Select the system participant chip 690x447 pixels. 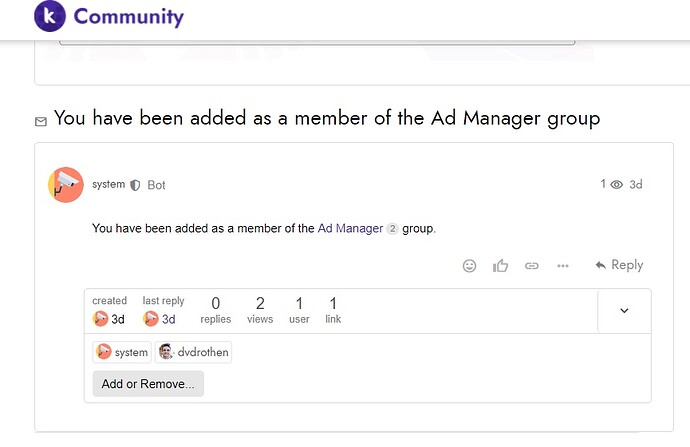(122, 352)
